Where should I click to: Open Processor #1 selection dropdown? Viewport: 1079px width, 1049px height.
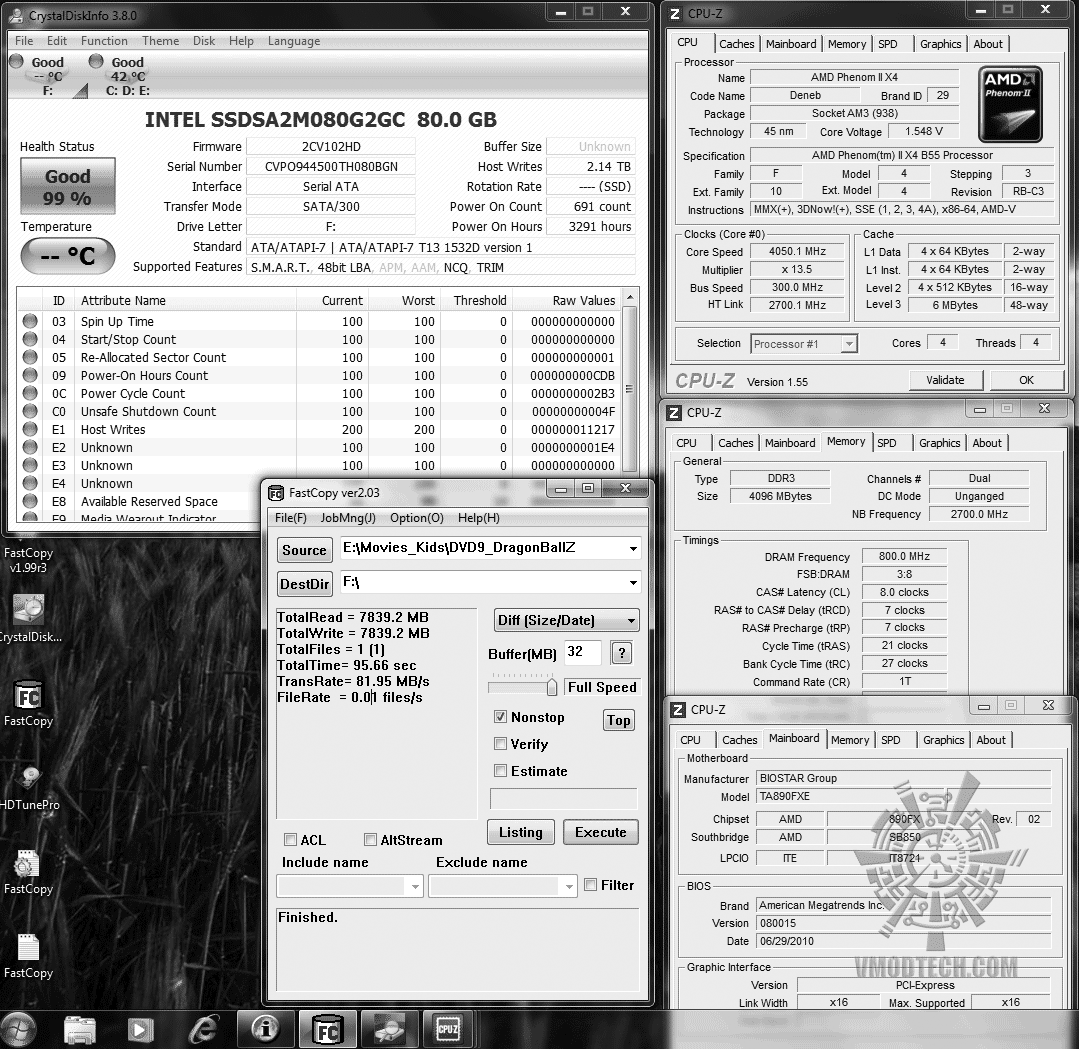(804, 343)
